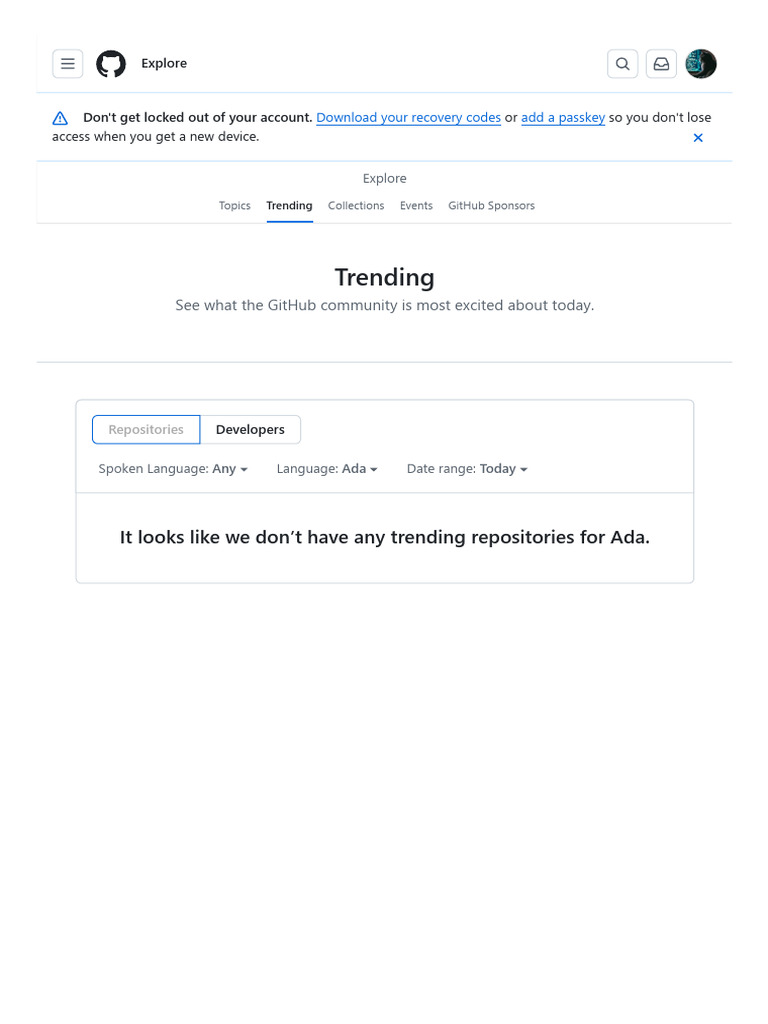Image resolution: width=768 pixels, height=1024 pixels.
Task: Switch to the Developers view
Action: [250, 430]
